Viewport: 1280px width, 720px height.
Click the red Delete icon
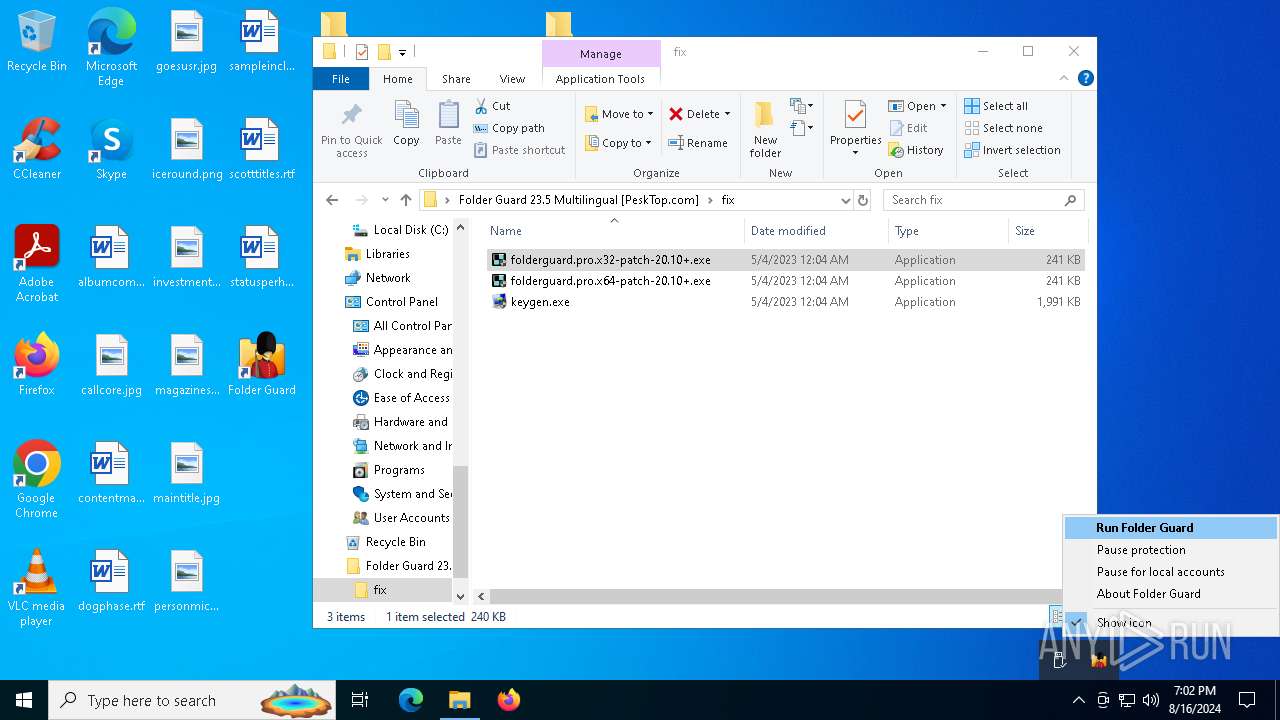tap(676, 114)
